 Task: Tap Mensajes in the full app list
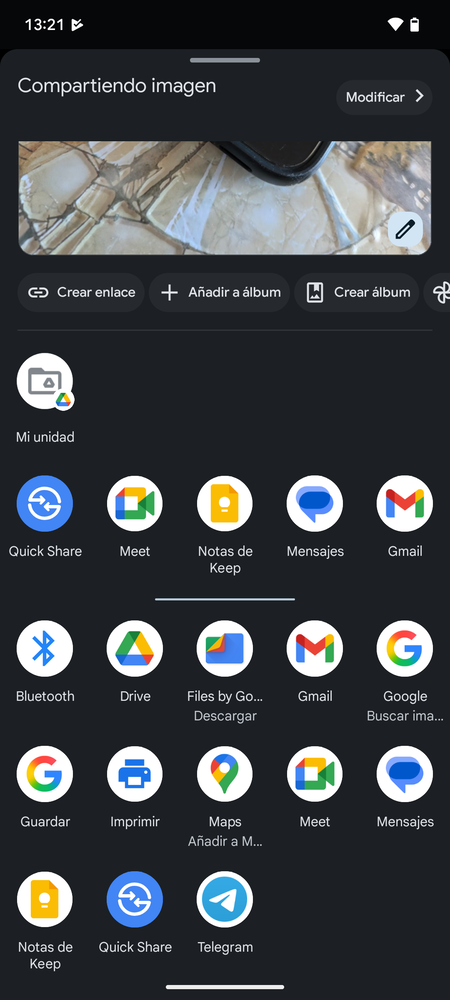tap(405, 774)
